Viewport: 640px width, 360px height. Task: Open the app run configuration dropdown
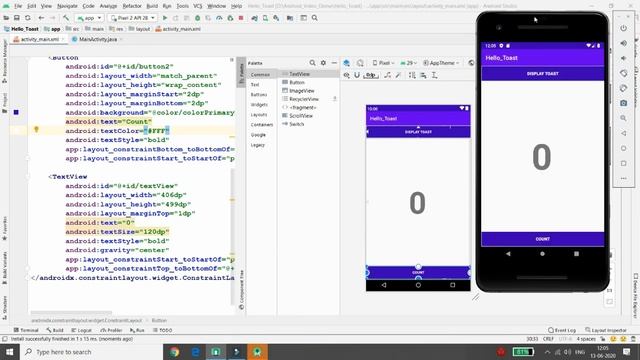(x=89, y=18)
